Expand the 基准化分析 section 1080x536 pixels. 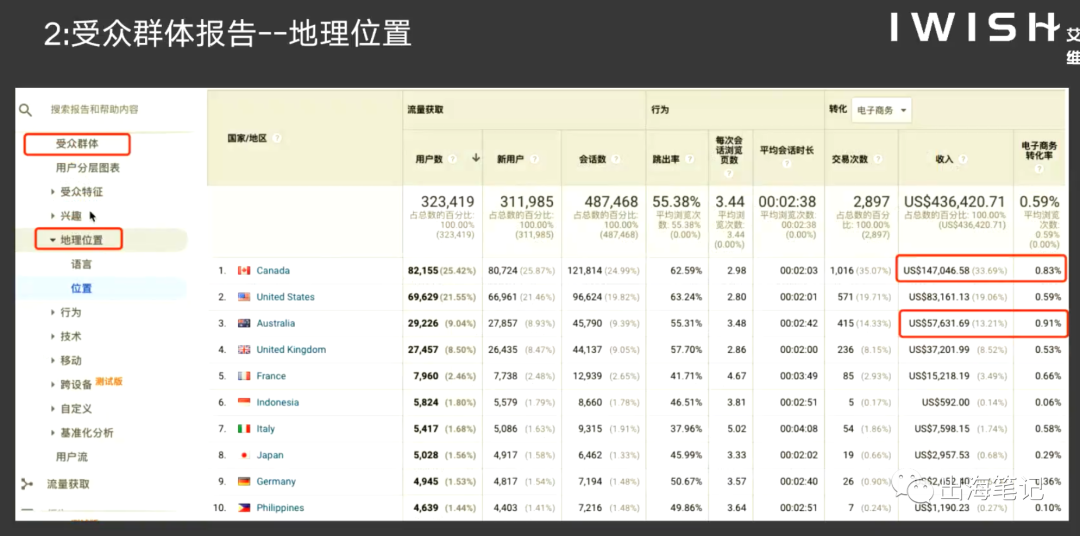[53, 433]
